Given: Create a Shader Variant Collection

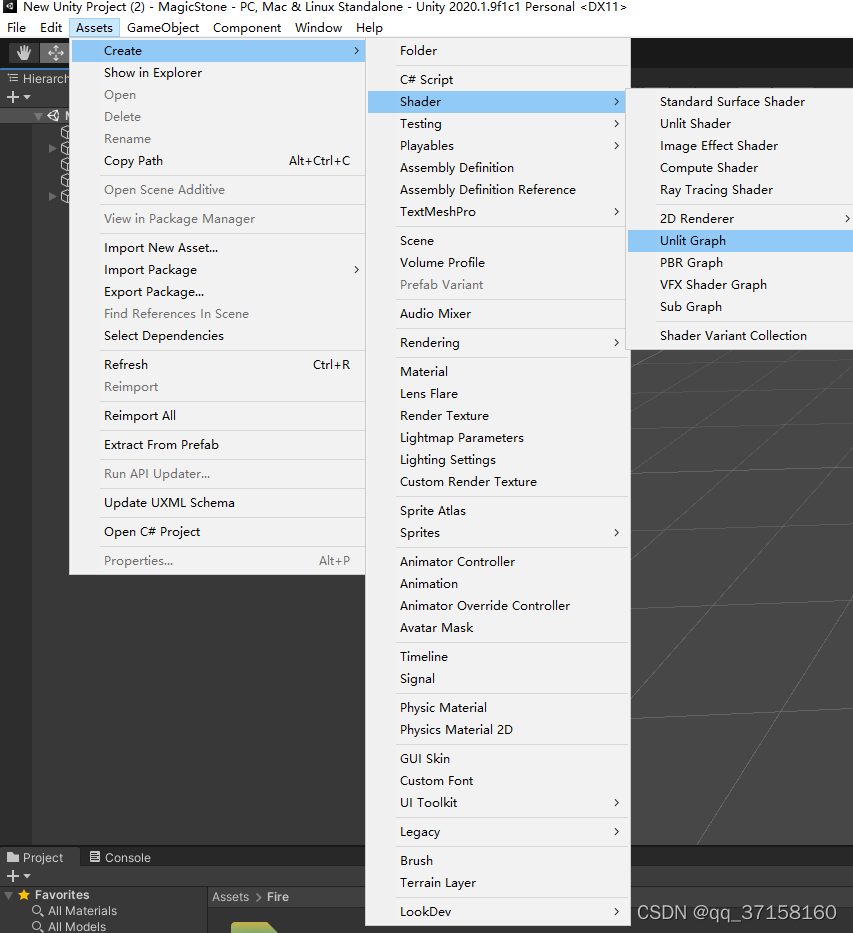Looking at the screenshot, I should click(x=741, y=336).
